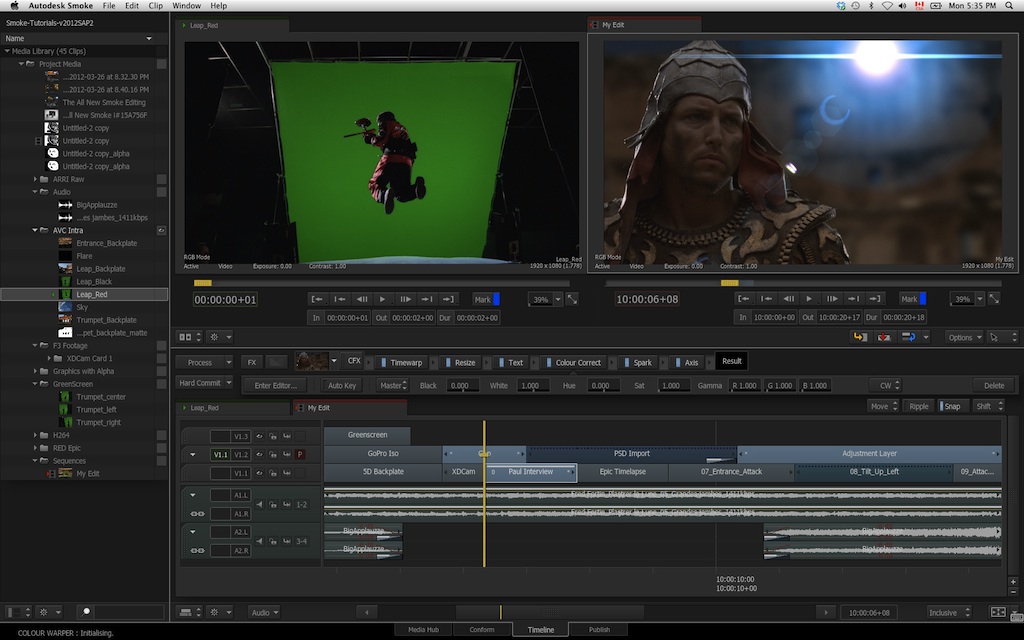Click the Leap_Backplate clip thumbnail icon
Screen dimensions: 1024x640
coord(65,268)
